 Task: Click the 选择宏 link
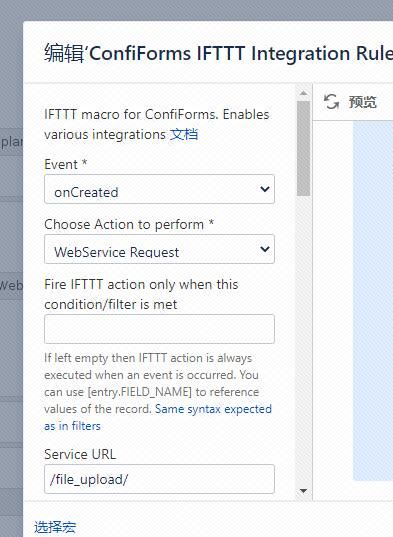click(x=55, y=527)
